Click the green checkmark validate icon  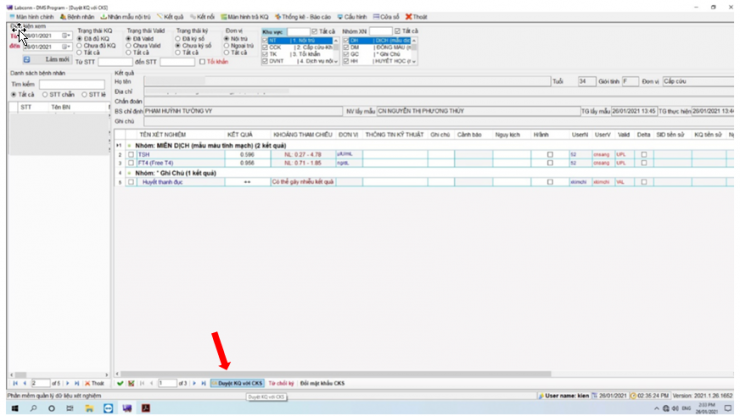[x=120, y=383]
